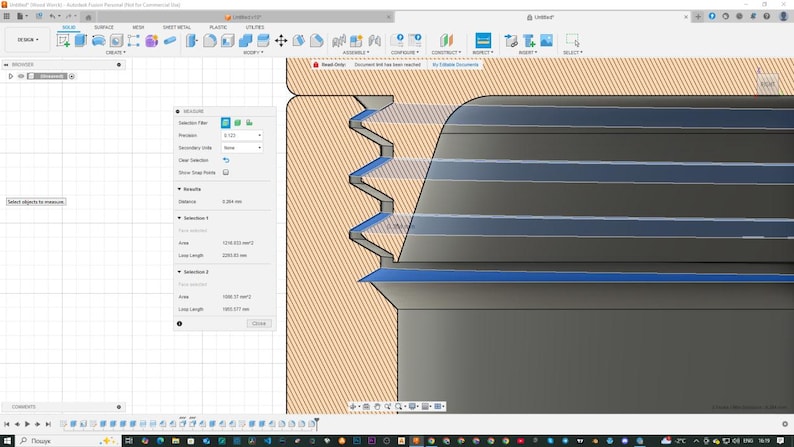
Task: Select the Press Pull tool
Action: click(x=192, y=40)
